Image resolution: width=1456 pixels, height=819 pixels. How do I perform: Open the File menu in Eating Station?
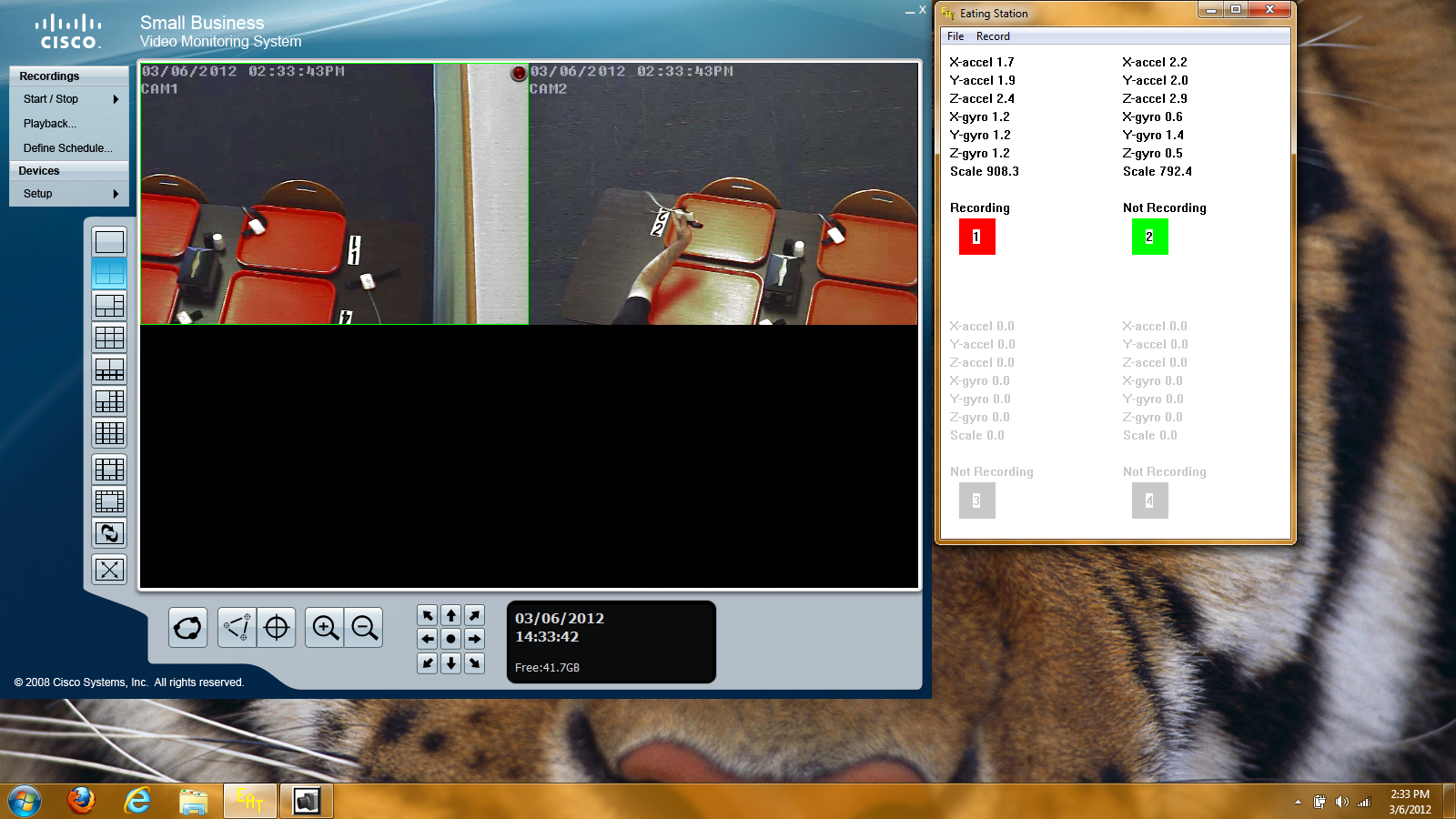pyautogui.click(x=955, y=36)
